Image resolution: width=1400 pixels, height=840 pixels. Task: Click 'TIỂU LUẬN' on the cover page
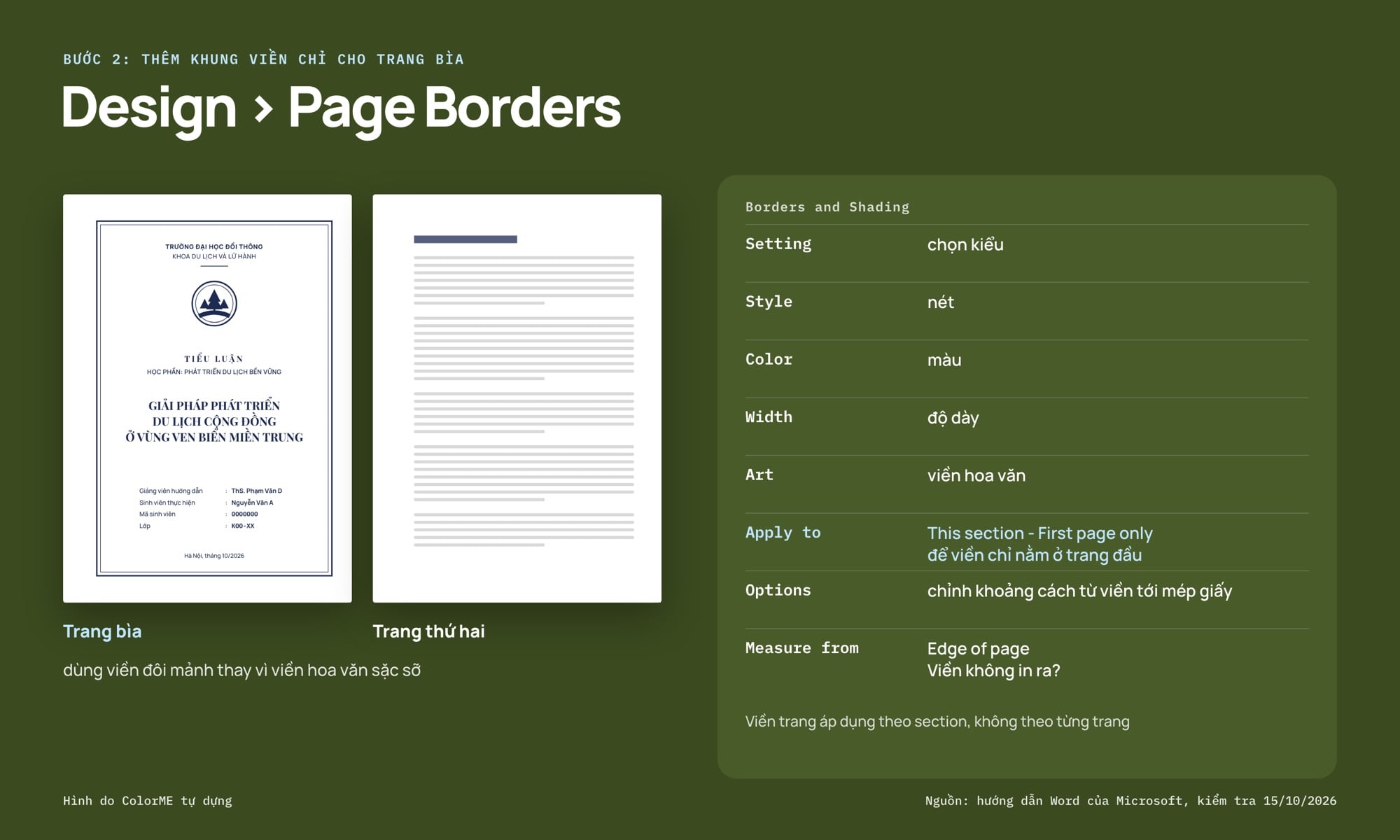coord(214,358)
